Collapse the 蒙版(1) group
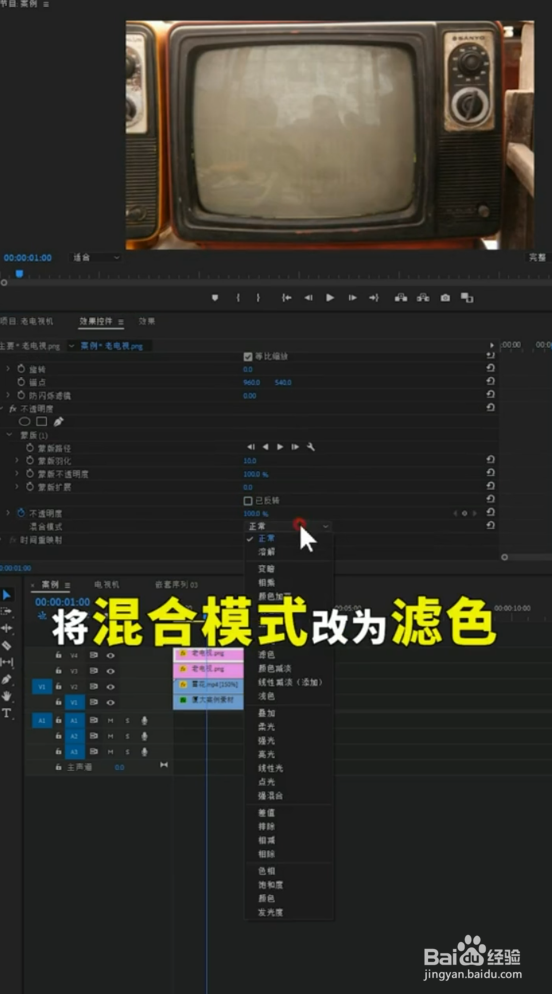 [x=9, y=435]
